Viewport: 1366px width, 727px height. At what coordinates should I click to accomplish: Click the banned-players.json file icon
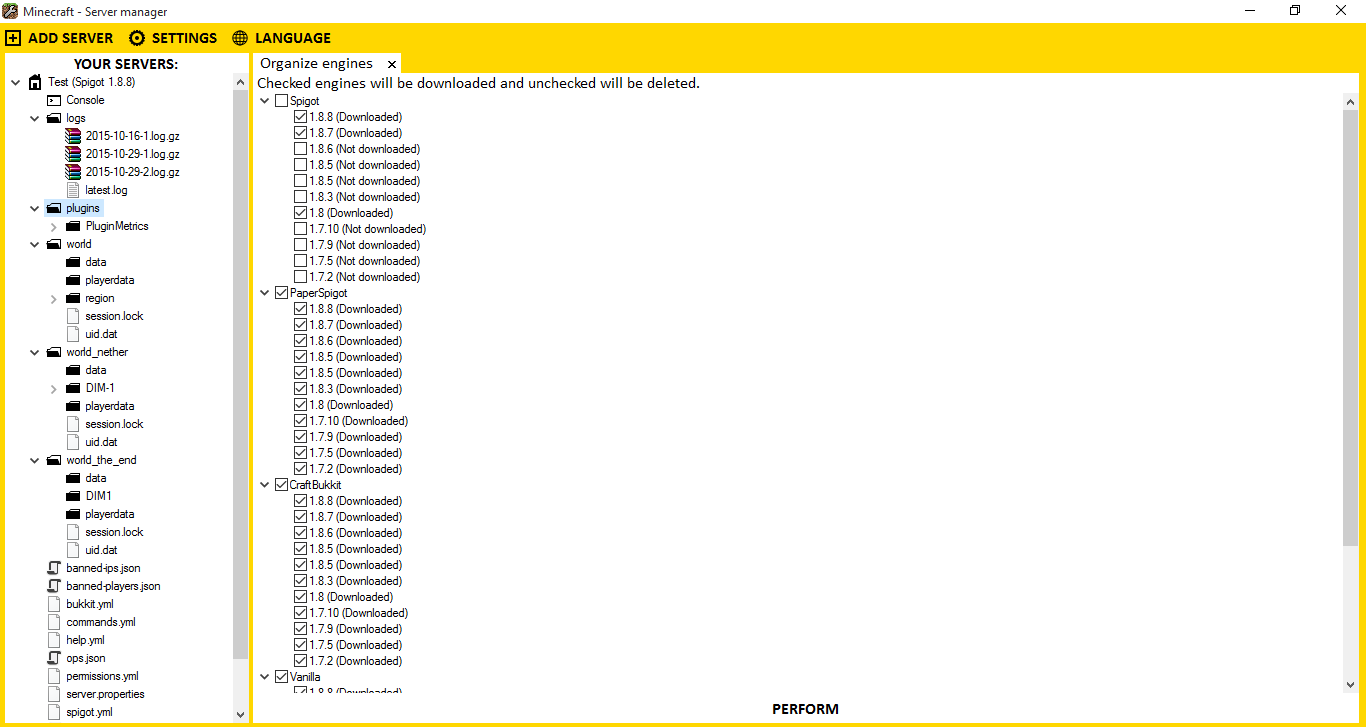(54, 586)
